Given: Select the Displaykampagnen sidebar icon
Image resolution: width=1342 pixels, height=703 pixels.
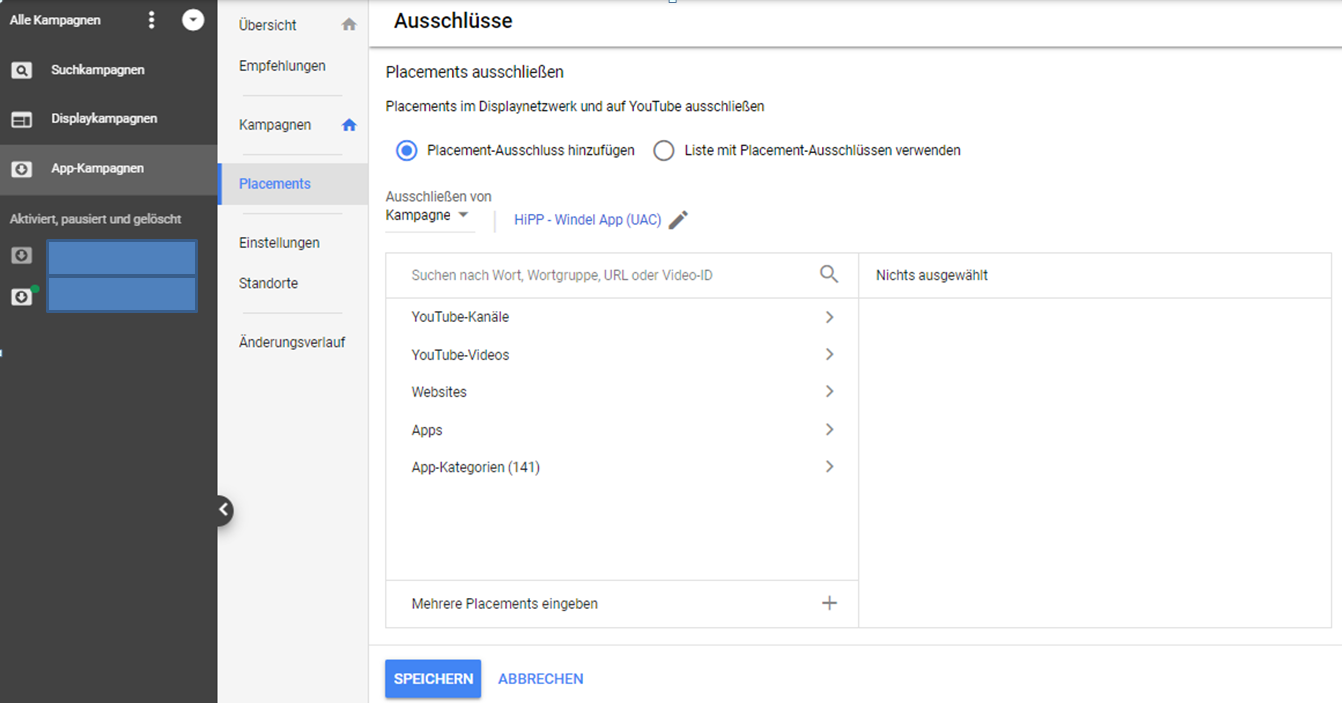Looking at the screenshot, I should coord(22,118).
